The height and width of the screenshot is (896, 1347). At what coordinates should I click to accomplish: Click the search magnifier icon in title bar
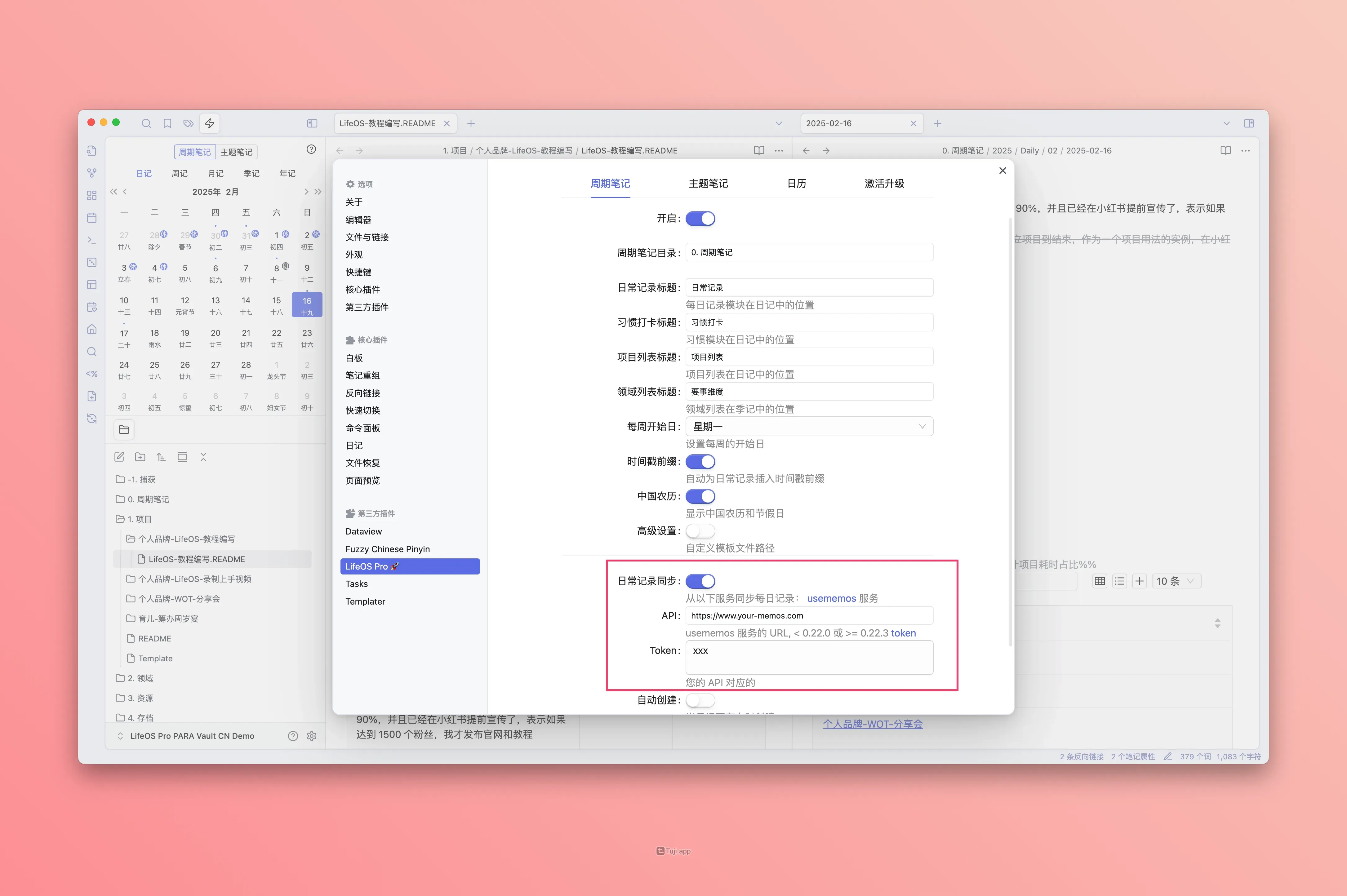pos(146,123)
